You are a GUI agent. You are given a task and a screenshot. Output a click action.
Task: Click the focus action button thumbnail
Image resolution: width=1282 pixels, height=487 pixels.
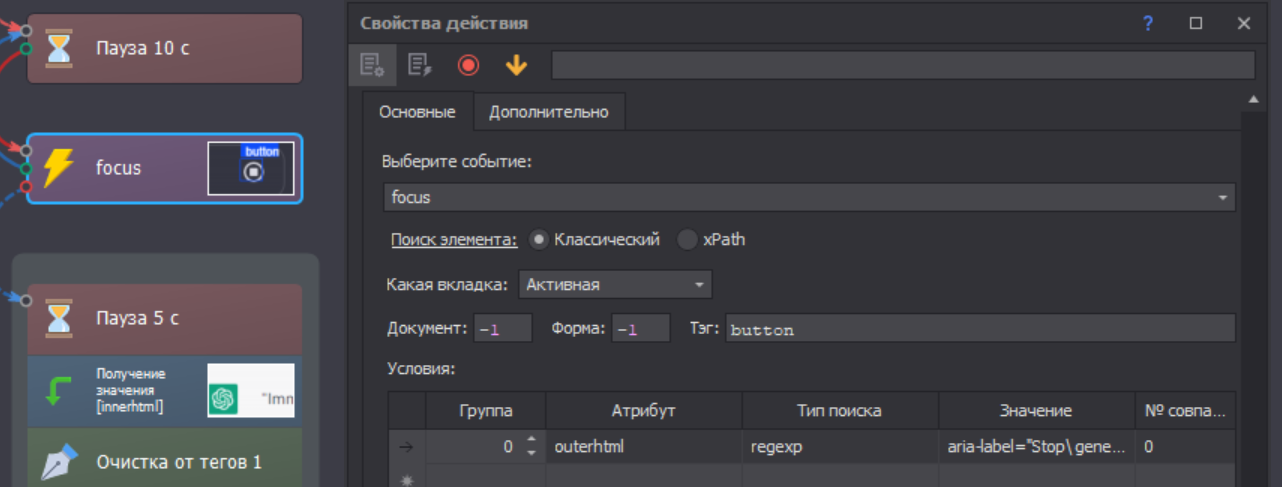pos(251,168)
